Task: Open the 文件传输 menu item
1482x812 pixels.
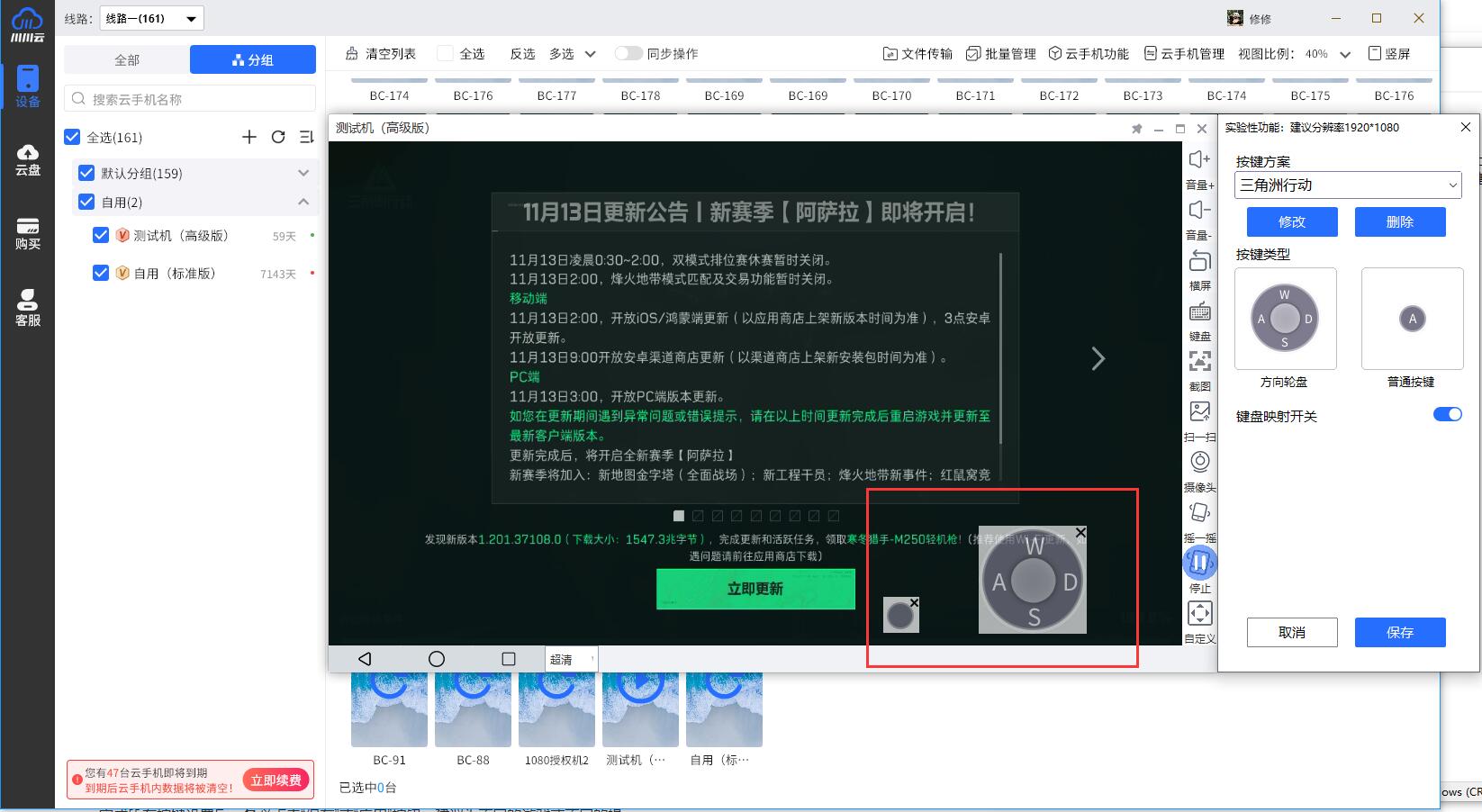Action: (x=917, y=54)
